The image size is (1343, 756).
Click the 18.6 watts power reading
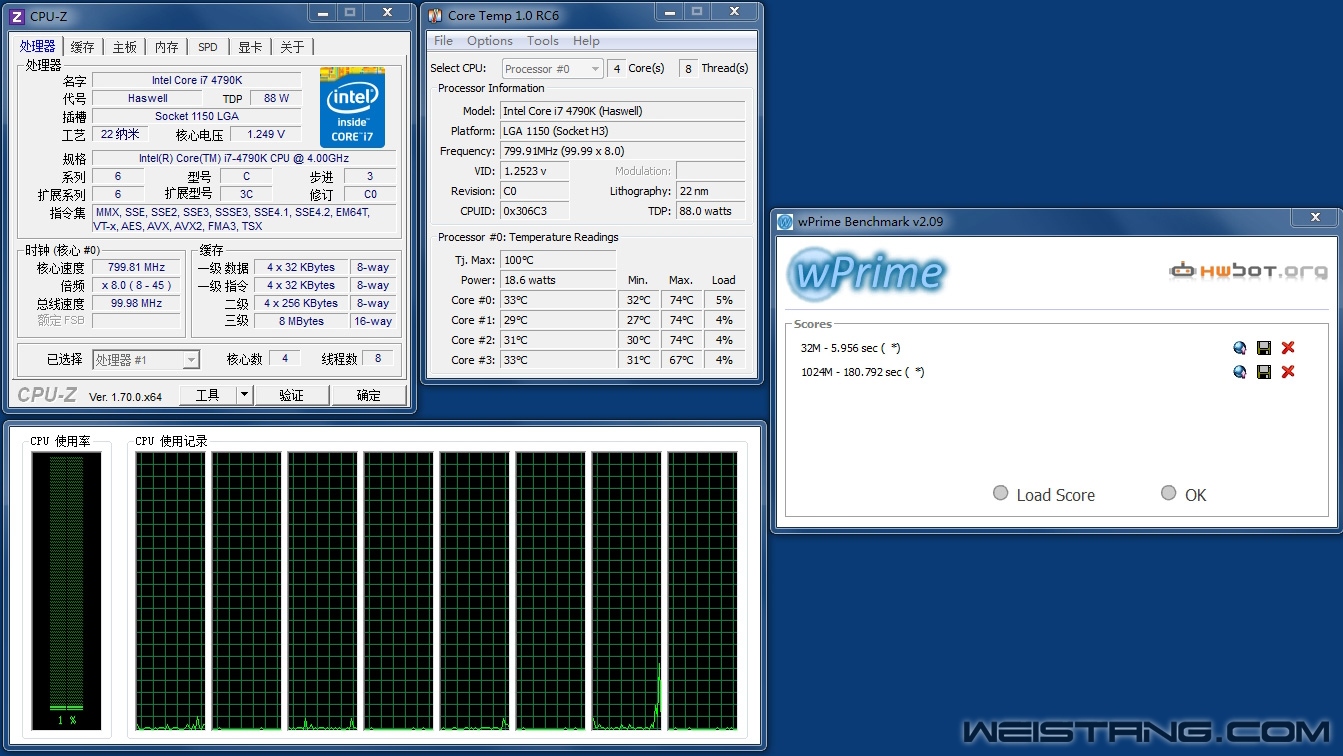point(558,280)
